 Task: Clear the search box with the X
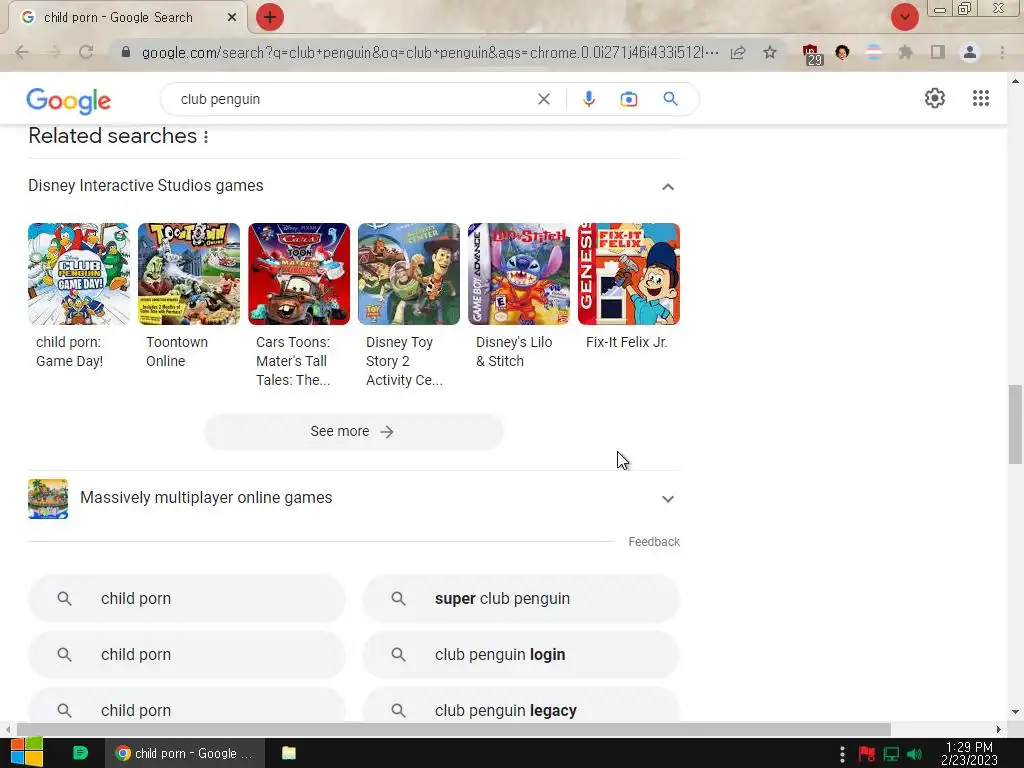[543, 99]
